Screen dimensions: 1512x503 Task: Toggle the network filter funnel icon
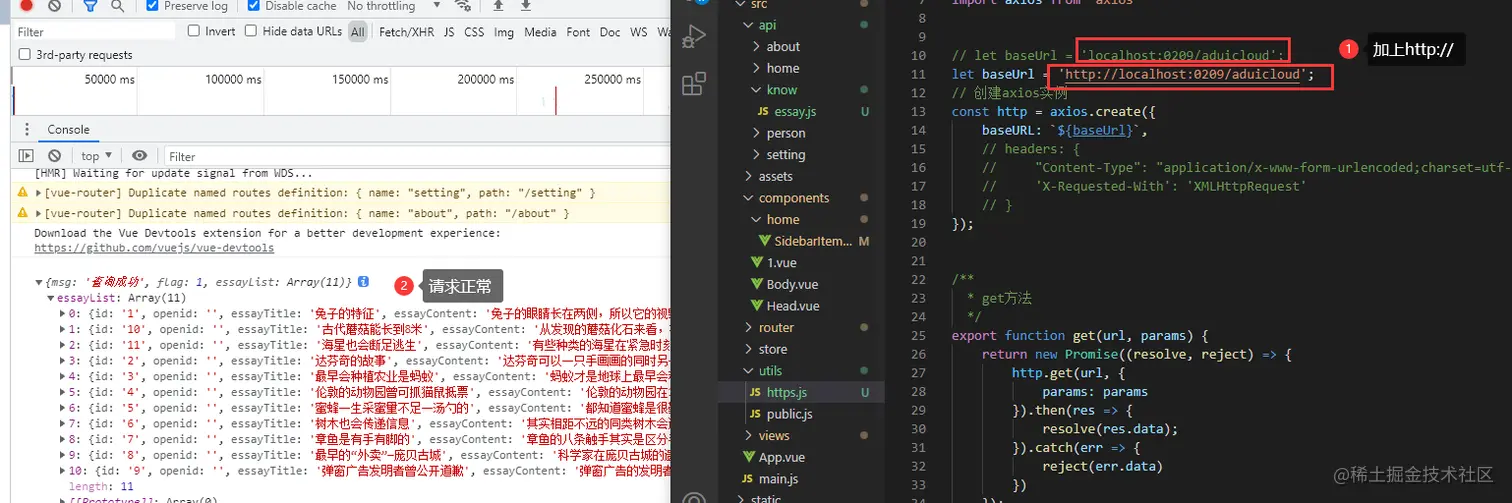90,6
